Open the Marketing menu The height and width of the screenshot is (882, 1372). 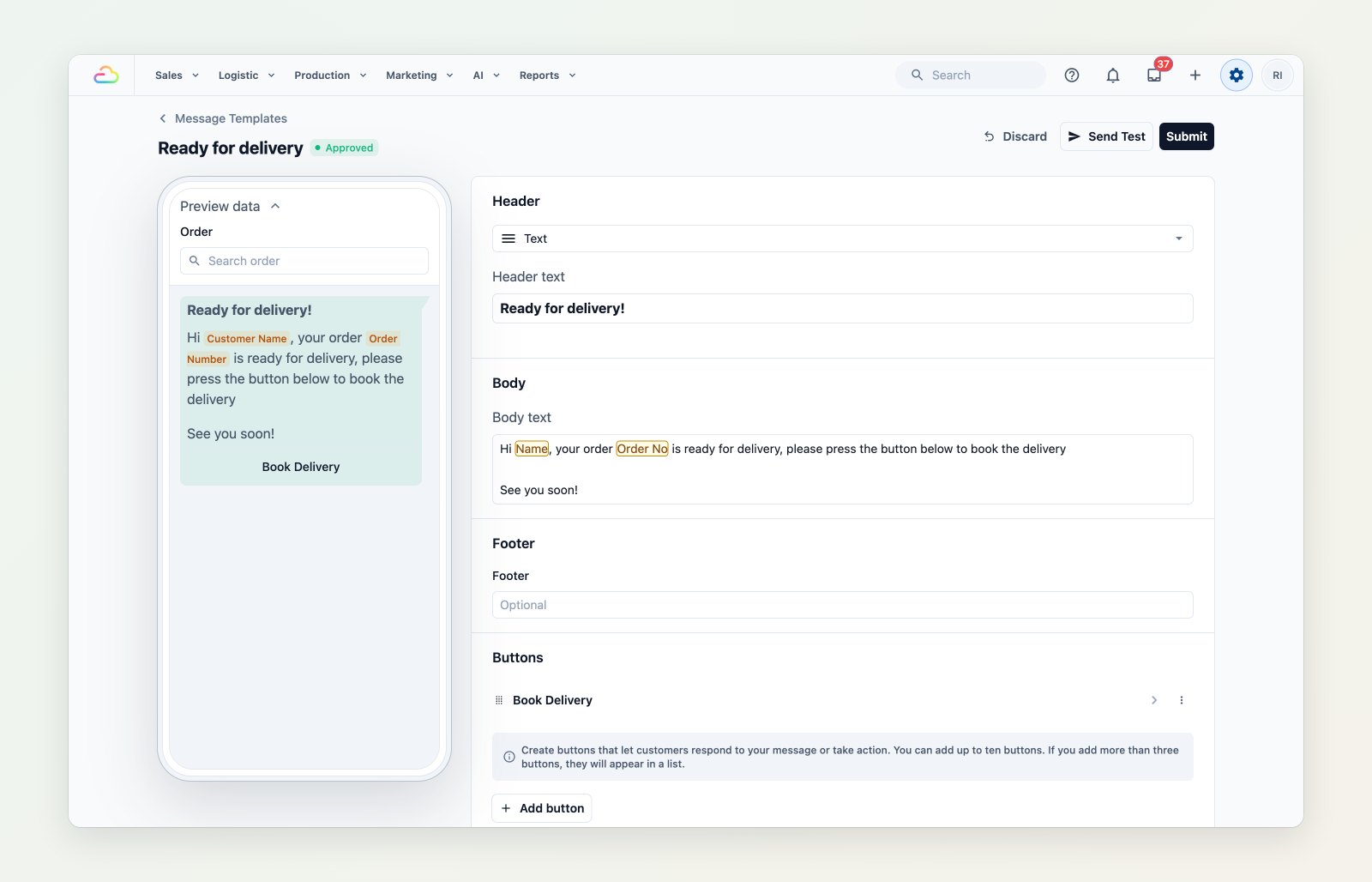tap(419, 76)
